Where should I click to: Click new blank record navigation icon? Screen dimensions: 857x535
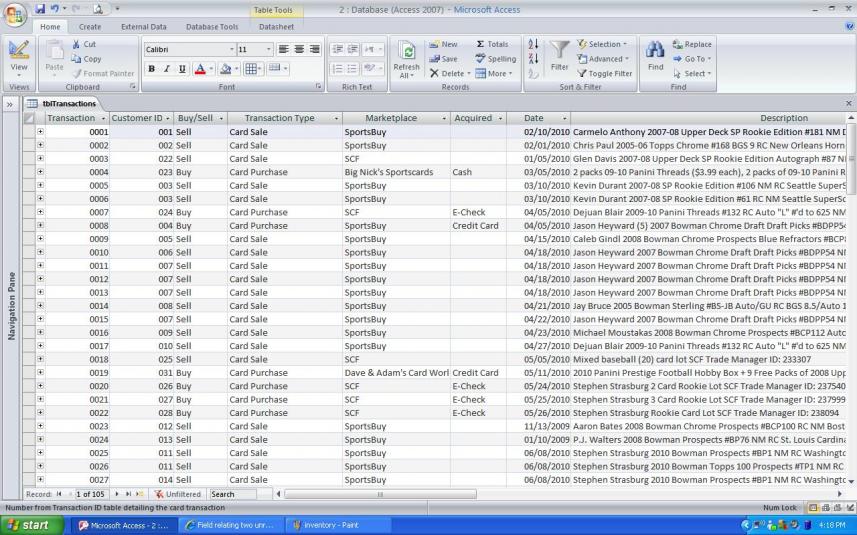[x=139, y=494]
